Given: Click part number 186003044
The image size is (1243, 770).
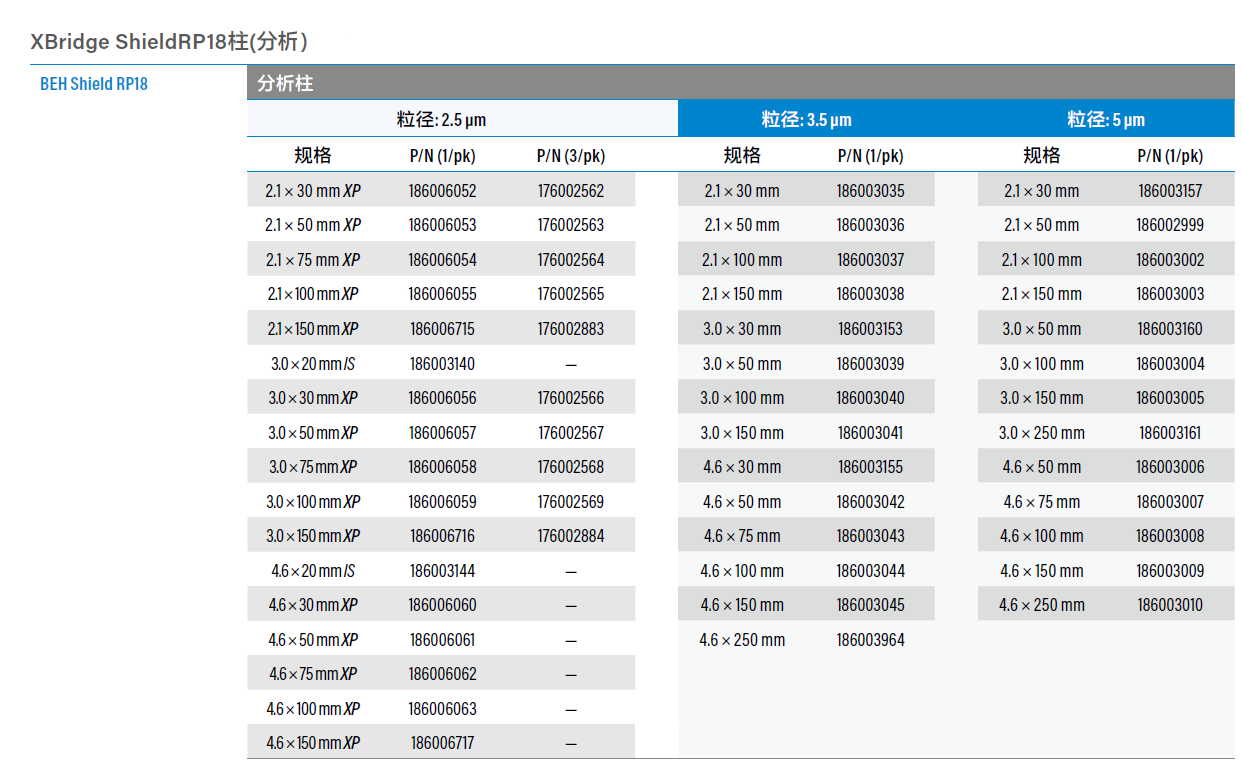Looking at the screenshot, I should click(870, 571).
